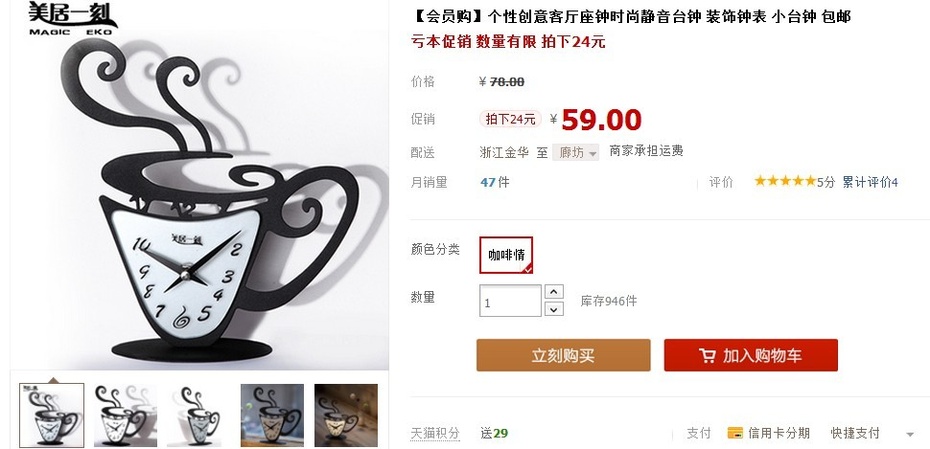Select the fifth thumbnail with dark background

coord(346,415)
